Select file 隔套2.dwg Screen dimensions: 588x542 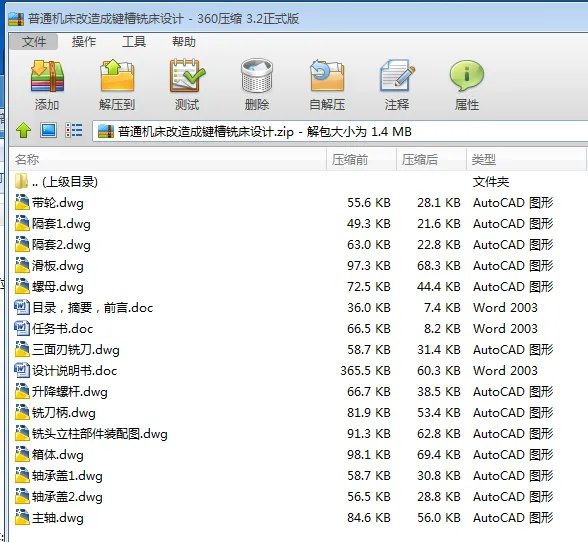298,245
